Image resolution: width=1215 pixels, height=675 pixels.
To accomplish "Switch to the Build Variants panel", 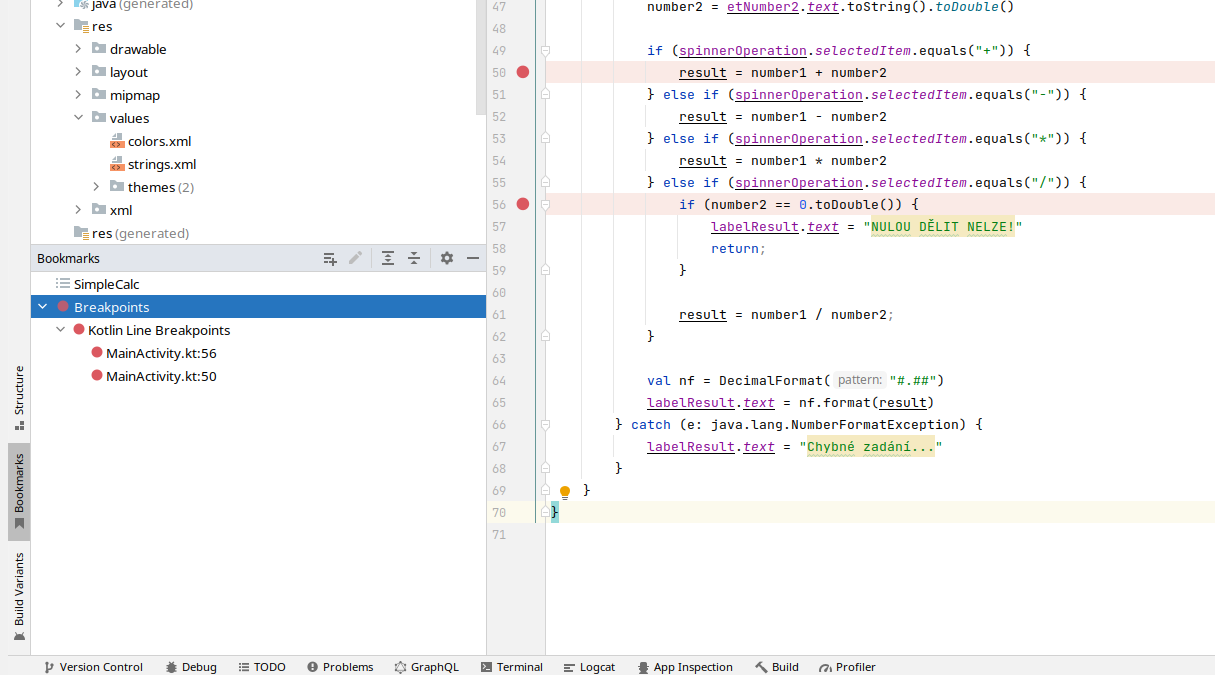I will pos(17,597).
